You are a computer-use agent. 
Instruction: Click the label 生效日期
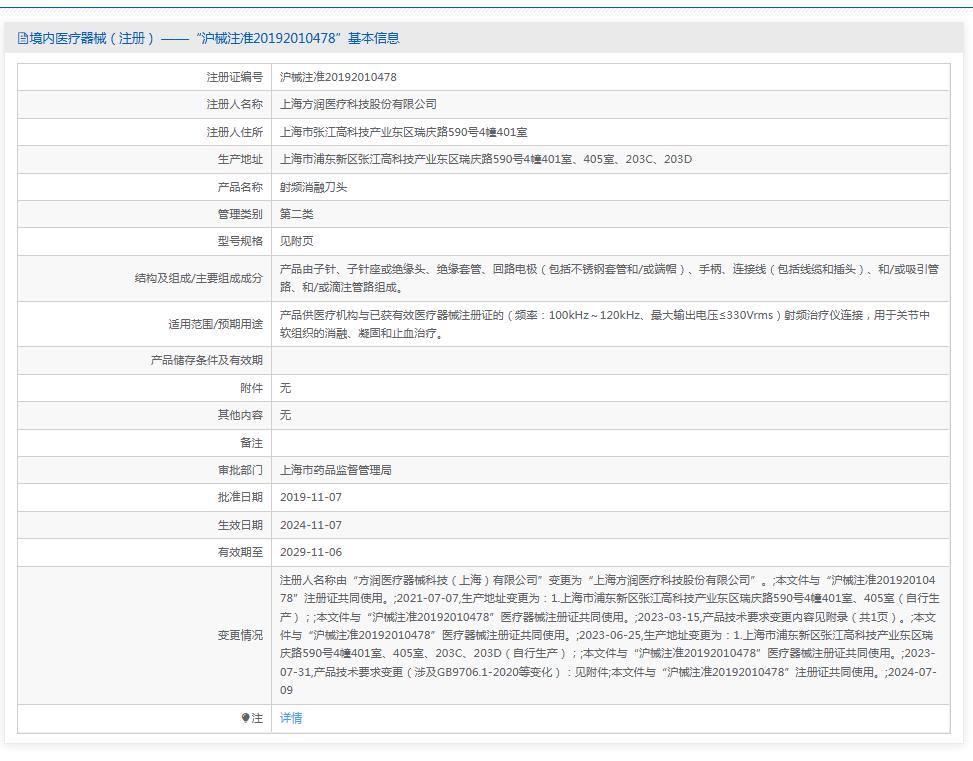(x=240, y=525)
